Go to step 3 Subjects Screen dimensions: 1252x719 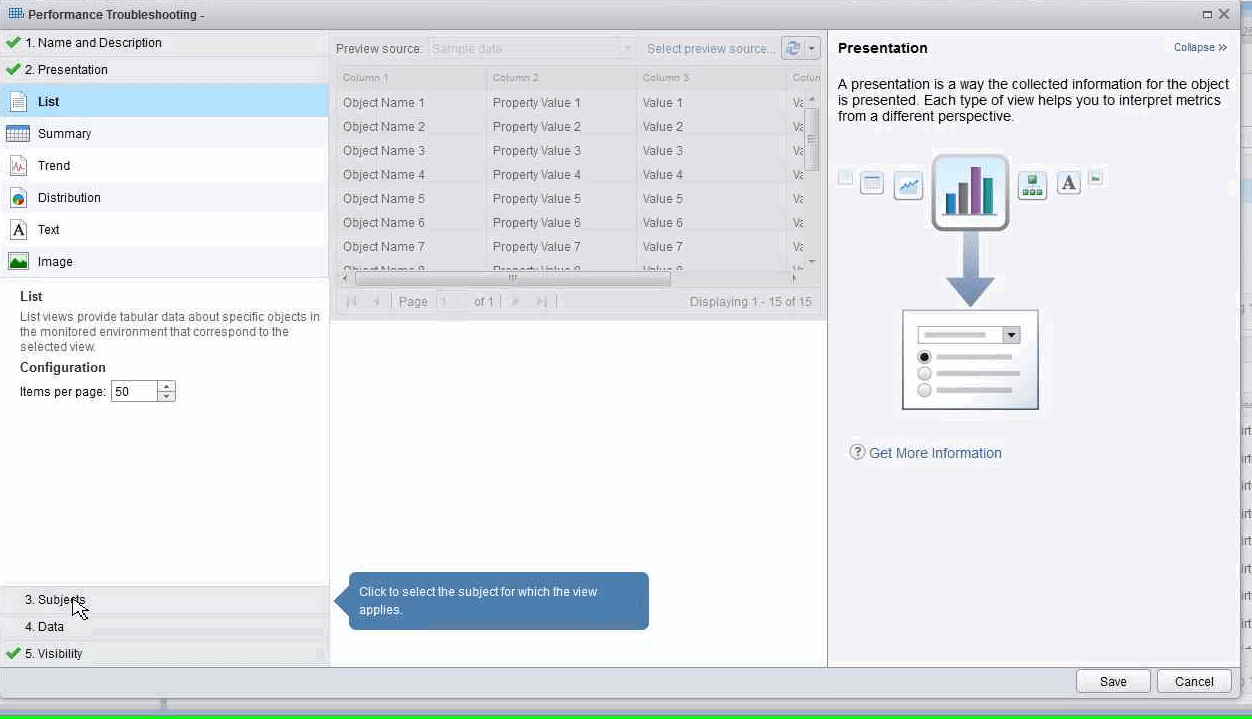click(55, 600)
